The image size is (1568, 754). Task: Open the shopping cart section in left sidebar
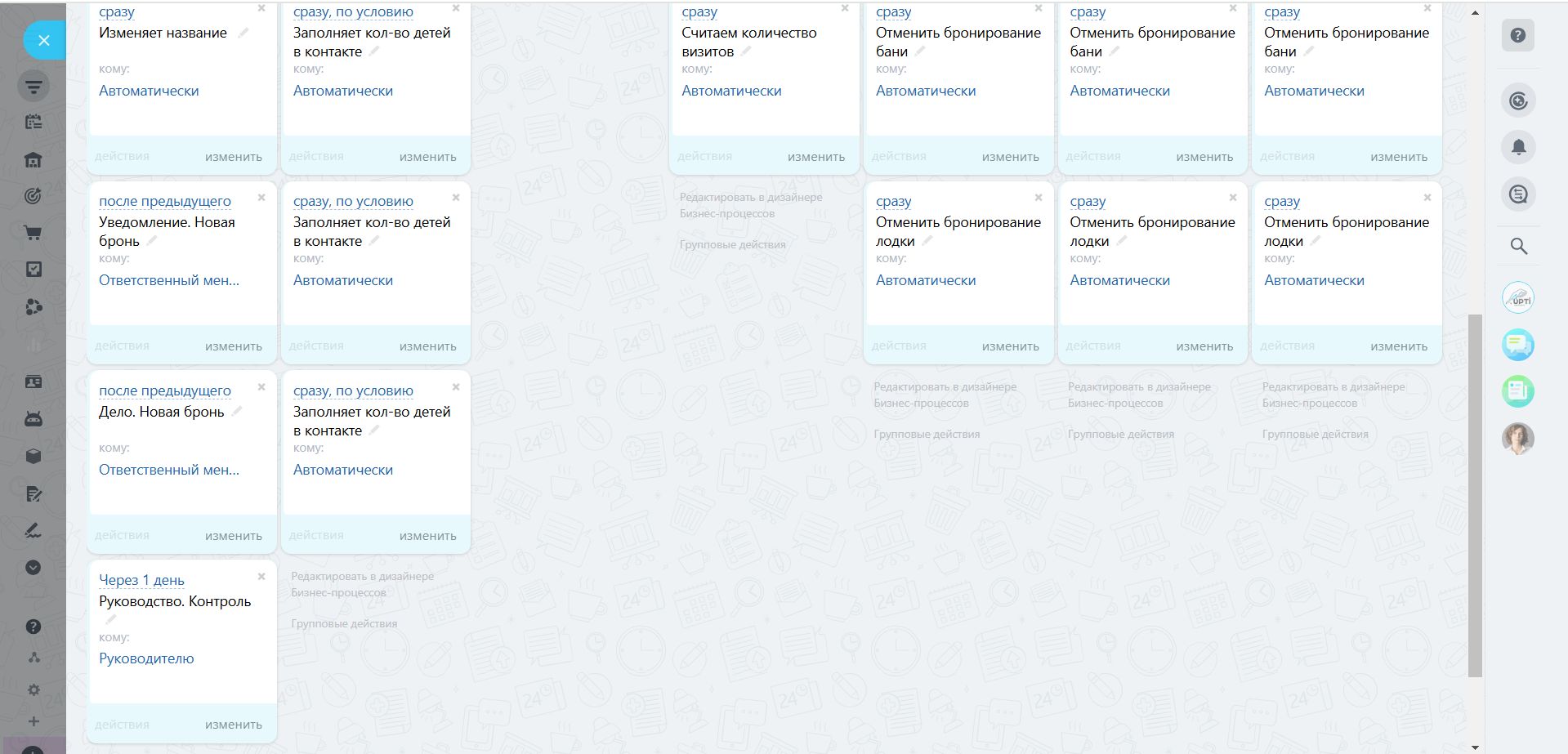click(34, 233)
